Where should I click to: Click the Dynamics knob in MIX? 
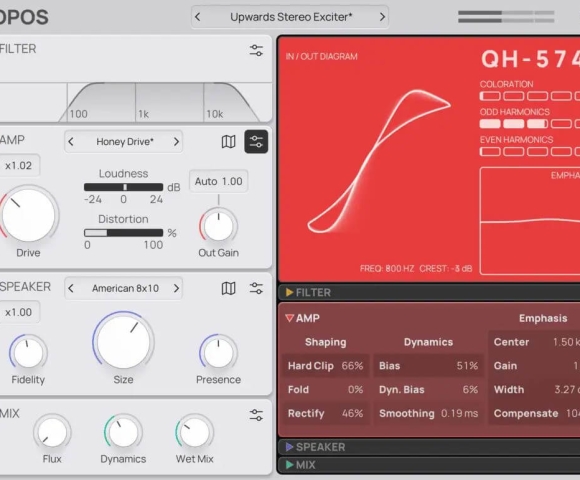(x=123, y=432)
